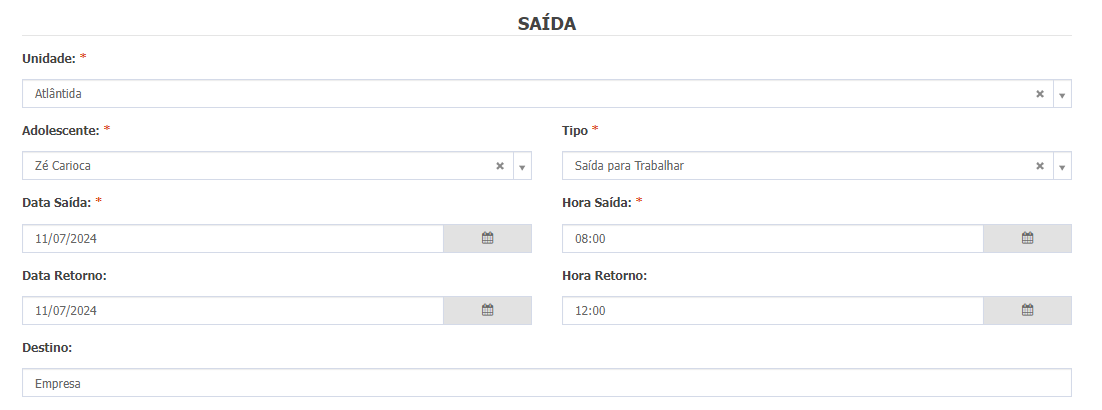Focus the Hora Saída input showing 08:00

pos(773,238)
